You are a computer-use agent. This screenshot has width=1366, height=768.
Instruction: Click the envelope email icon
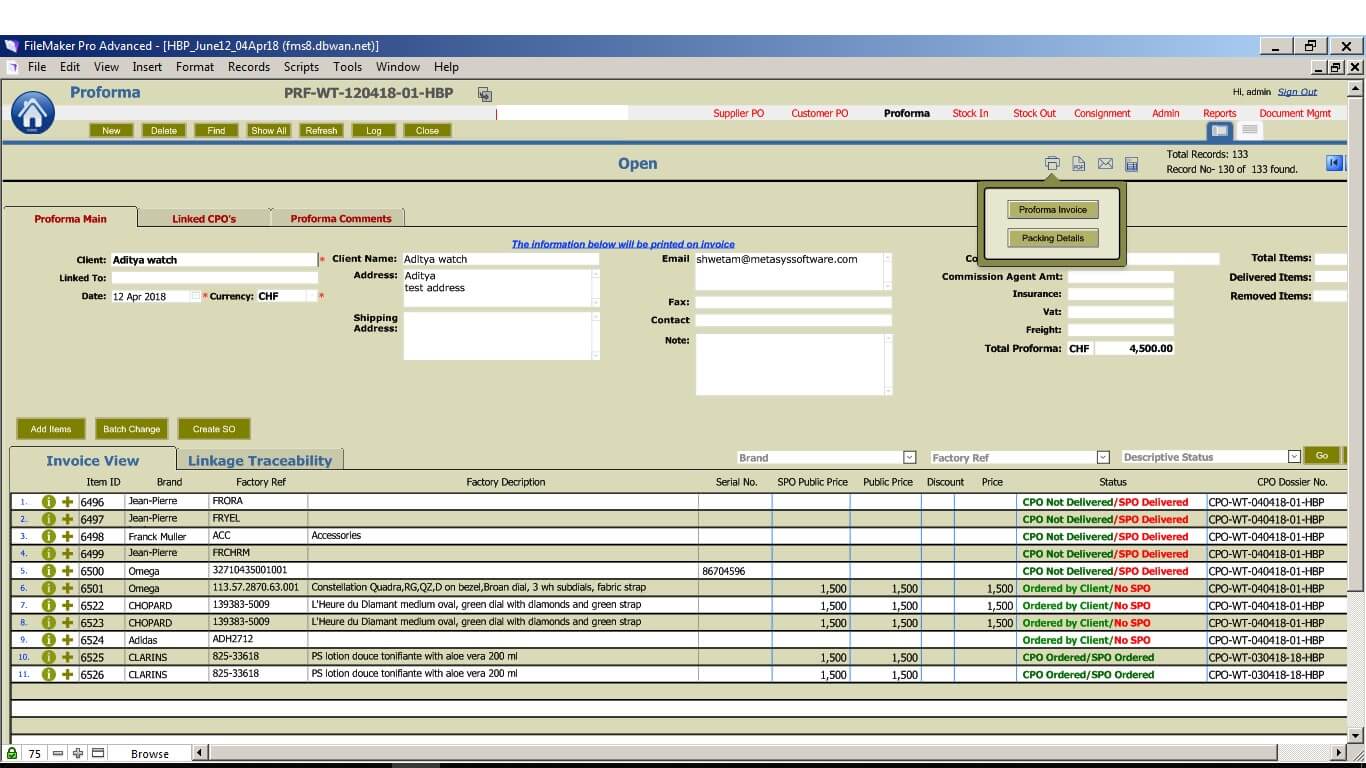1105,164
